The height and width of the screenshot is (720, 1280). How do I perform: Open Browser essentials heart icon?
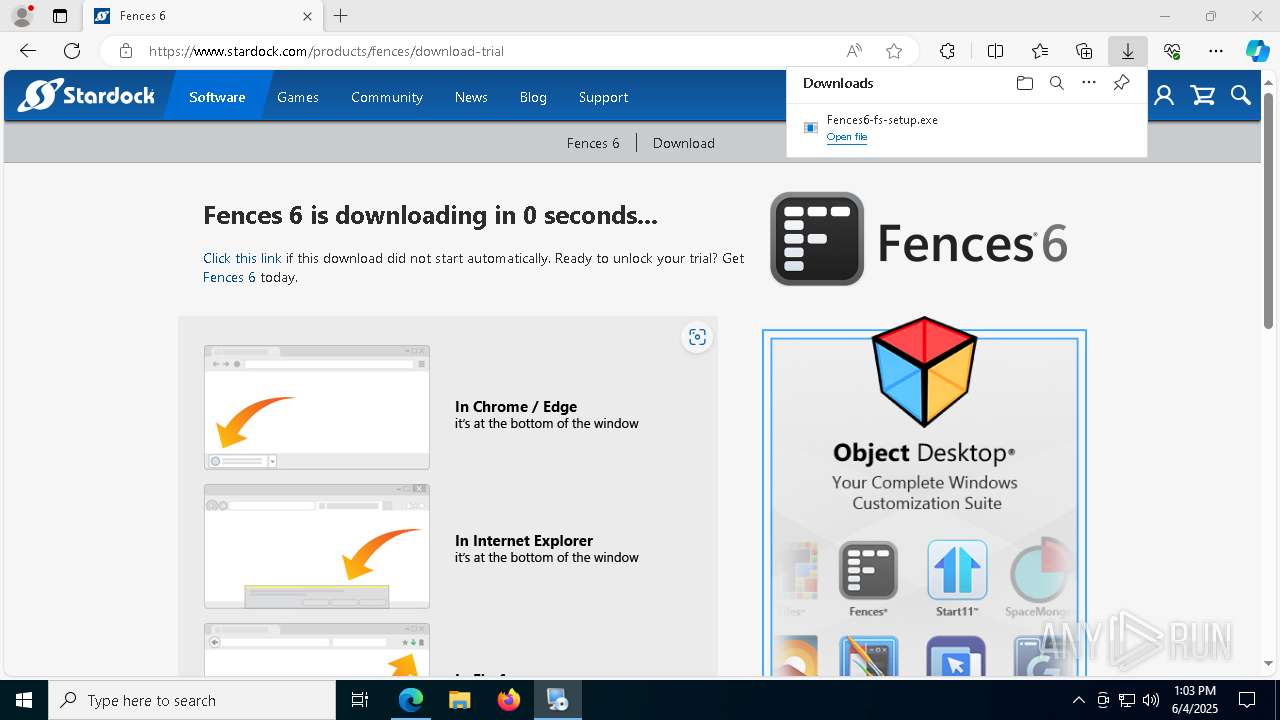[x=1172, y=51]
